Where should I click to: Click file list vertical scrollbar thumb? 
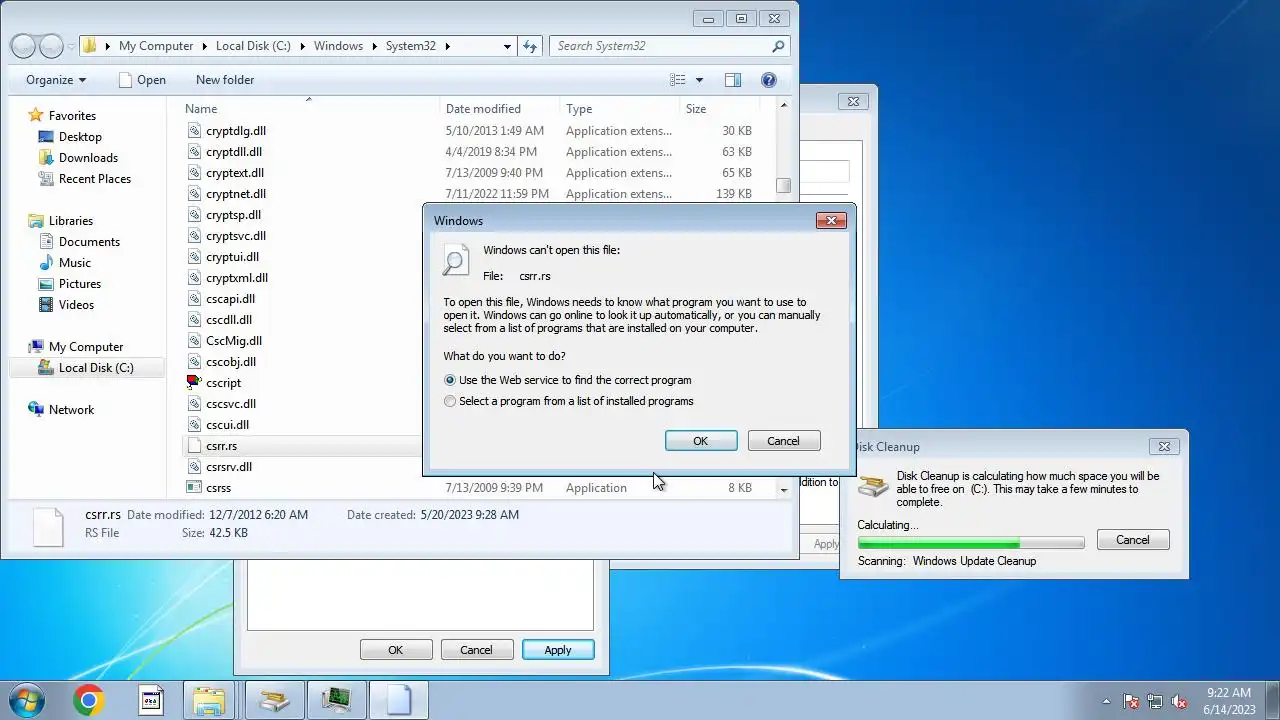click(783, 185)
